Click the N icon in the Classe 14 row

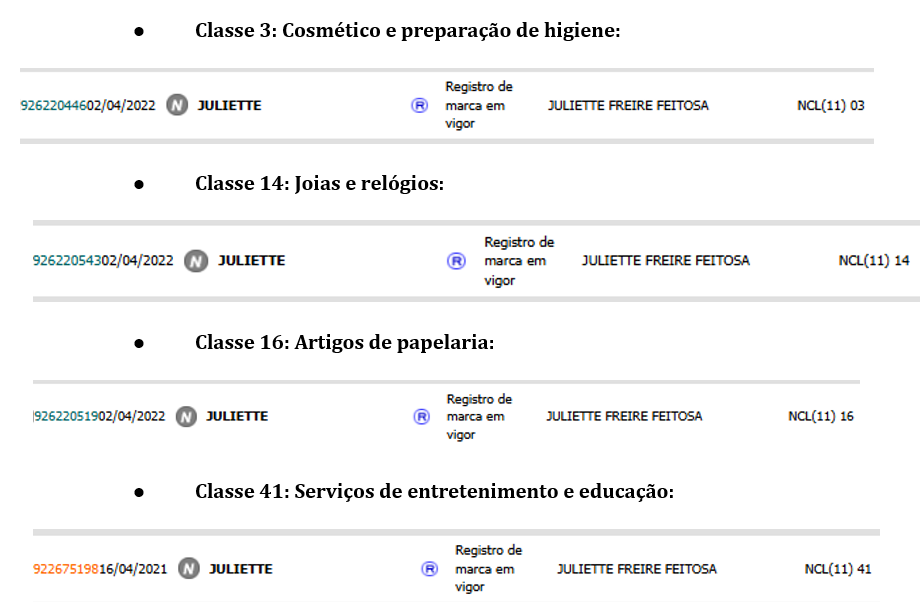point(196,261)
